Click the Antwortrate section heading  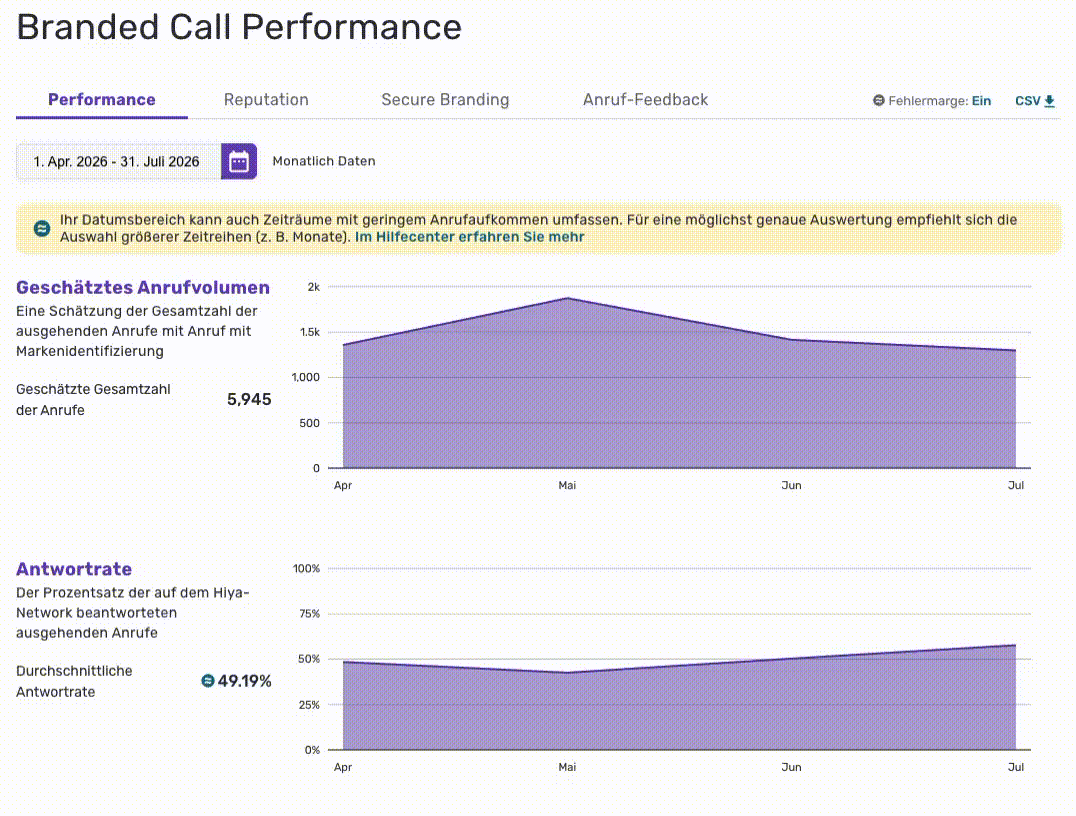coord(74,569)
